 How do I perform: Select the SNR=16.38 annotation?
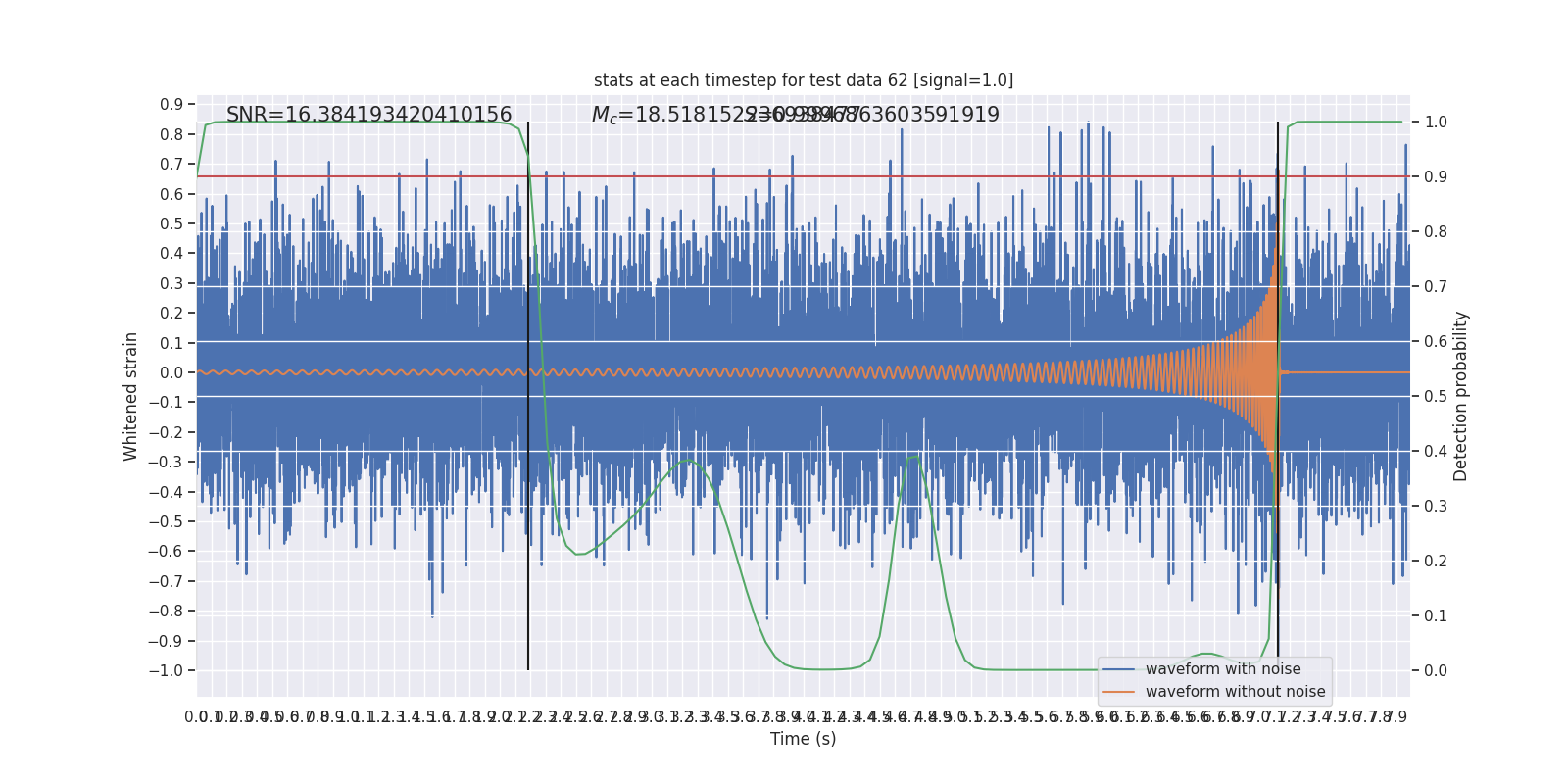tap(368, 115)
